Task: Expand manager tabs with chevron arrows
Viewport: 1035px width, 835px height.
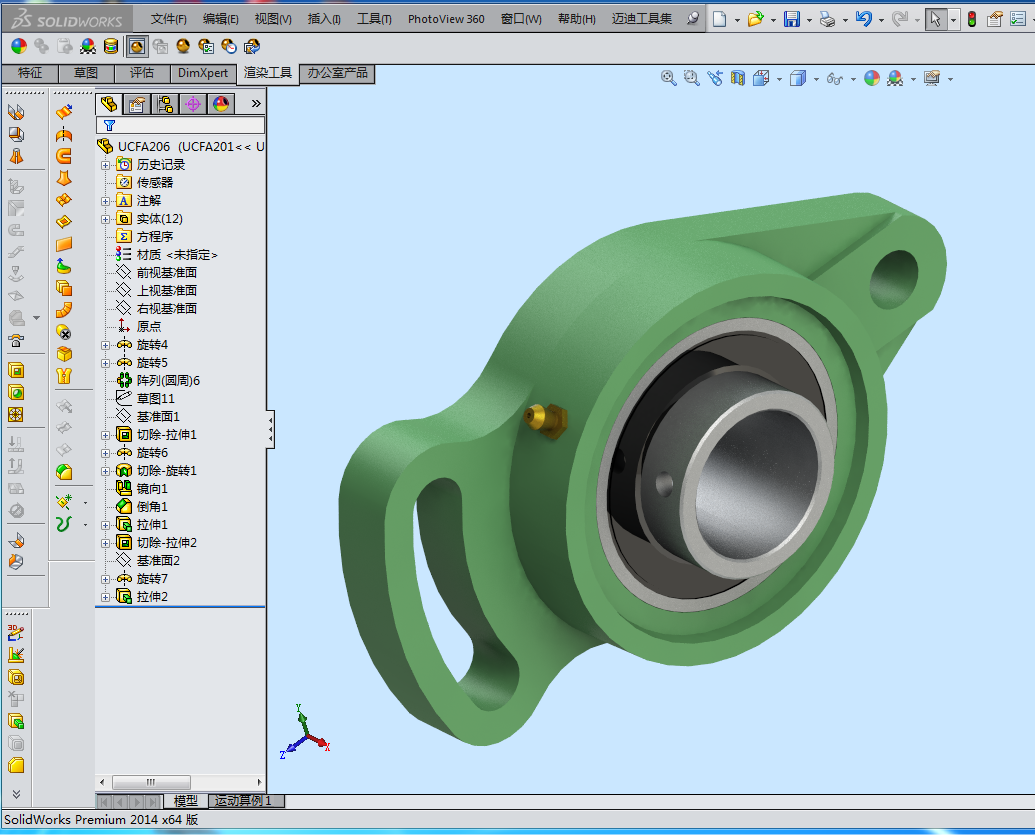Action: [256, 104]
